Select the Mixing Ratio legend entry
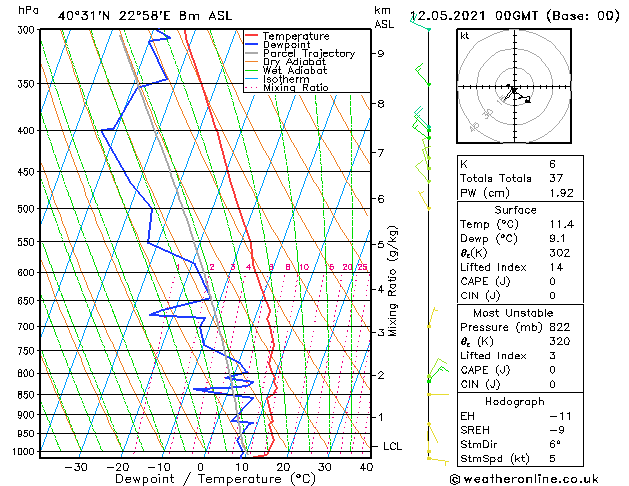The height and width of the screenshot is (486, 629). point(296,87)
